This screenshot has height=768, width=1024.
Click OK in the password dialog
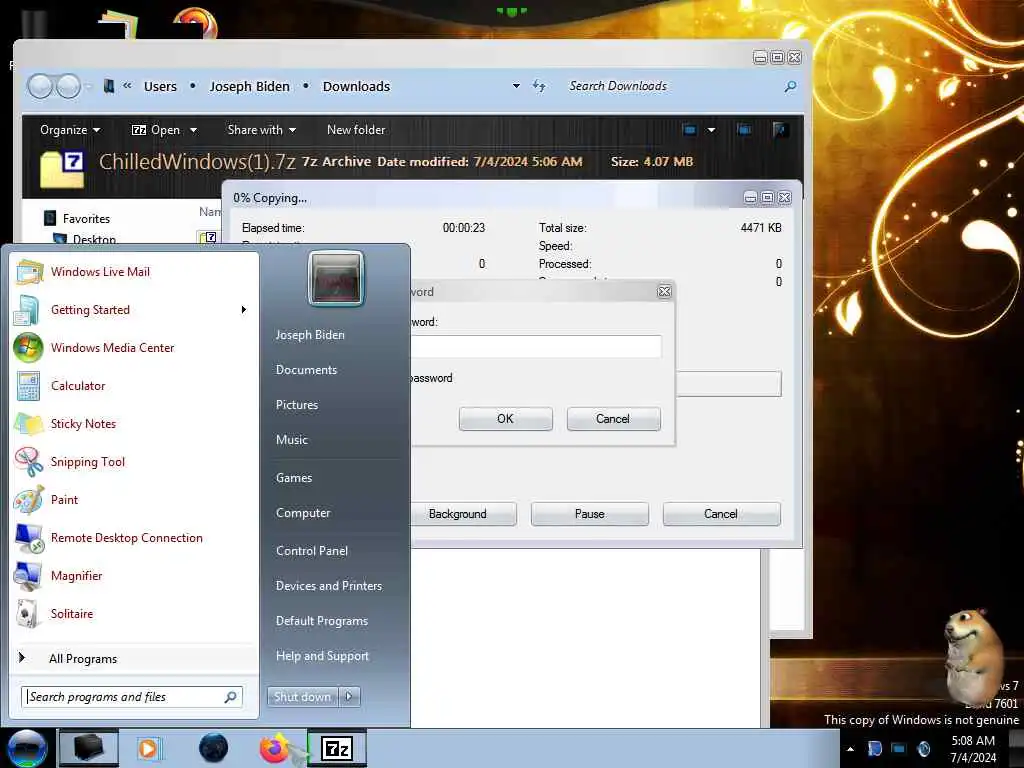(505, 419)
